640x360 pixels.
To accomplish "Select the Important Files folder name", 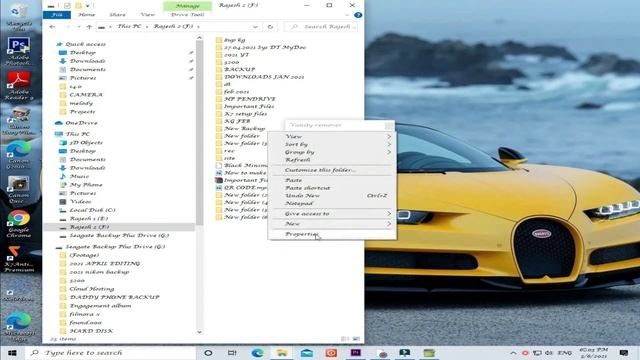I will point(249,106).
